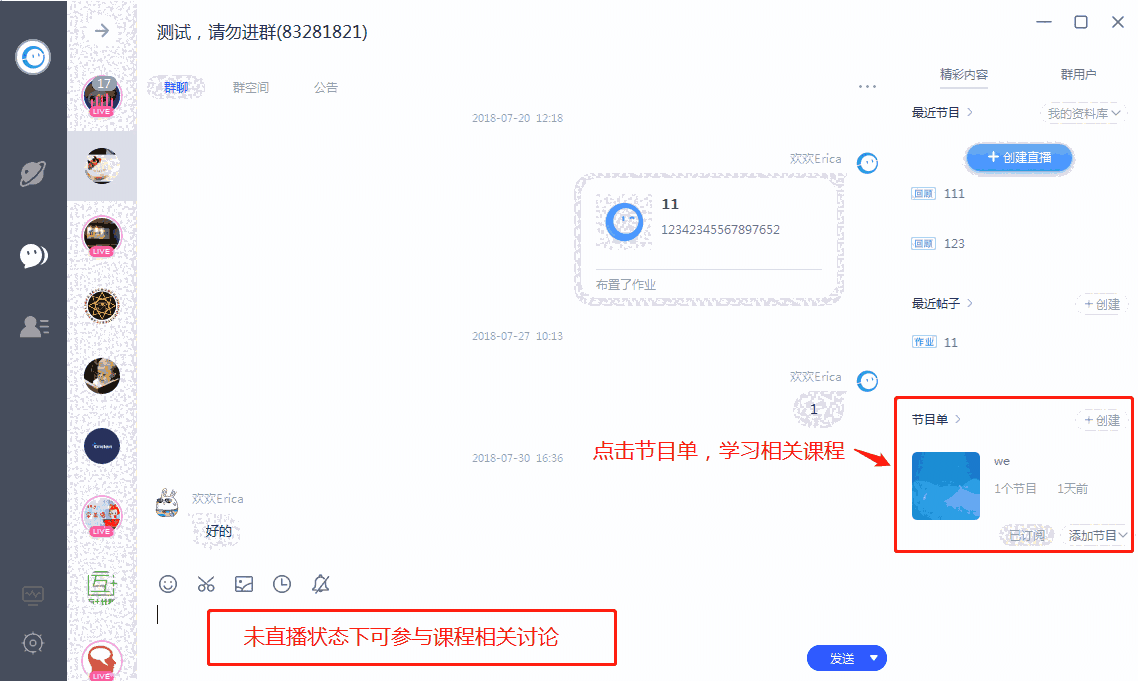Screen dimensions: 1138x681
Task: Switch to the 群聊 tab
Action: pos(176,87)
